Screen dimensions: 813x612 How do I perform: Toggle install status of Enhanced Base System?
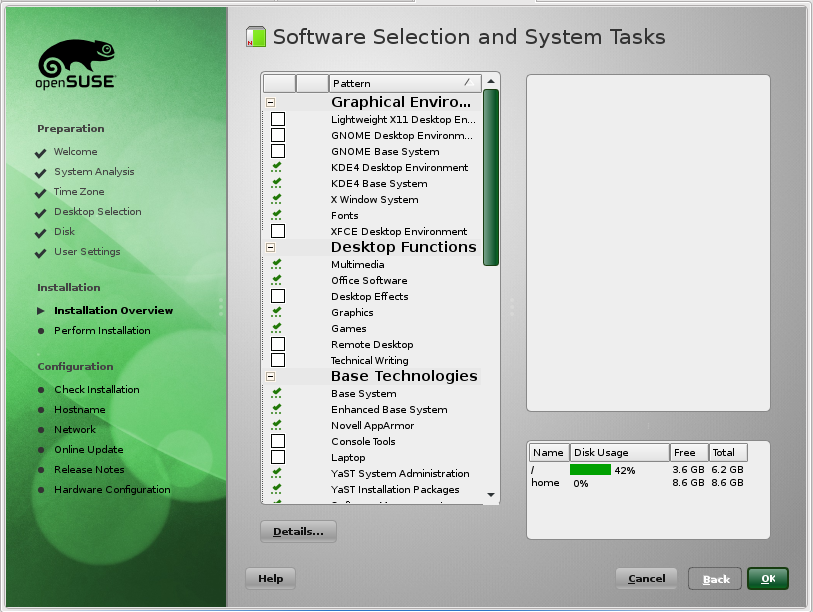click(x=277, y=409)
